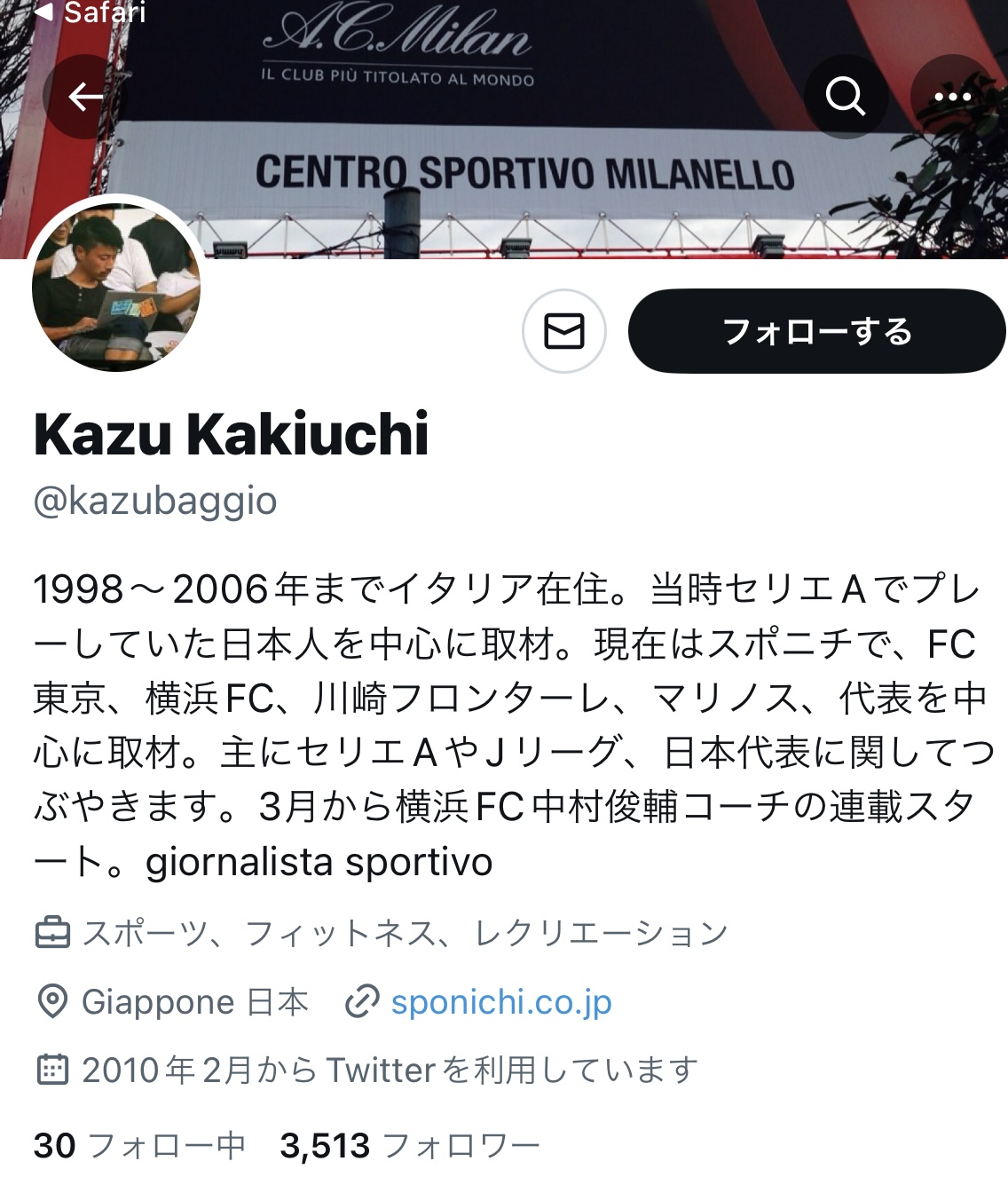
Task: Tap the スポーツ、フィットネス、レクリエーション category label
Action: coord(406,933)
